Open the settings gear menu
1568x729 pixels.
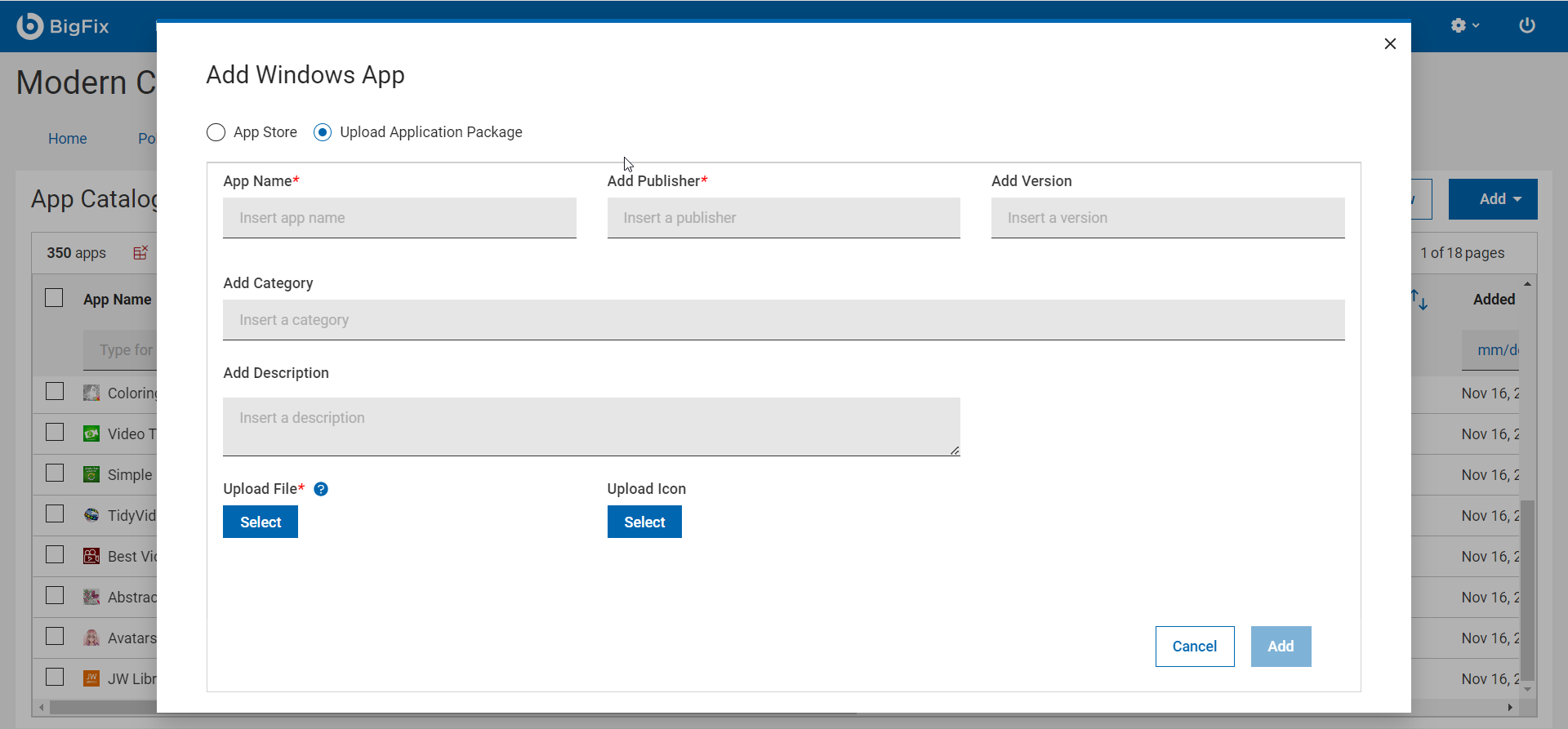1464,25
